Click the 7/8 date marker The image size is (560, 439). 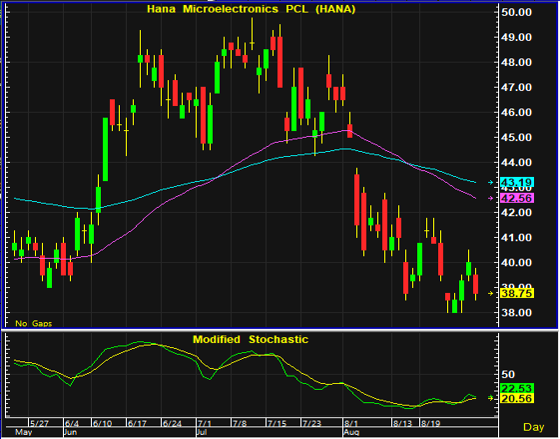point(240,424)
